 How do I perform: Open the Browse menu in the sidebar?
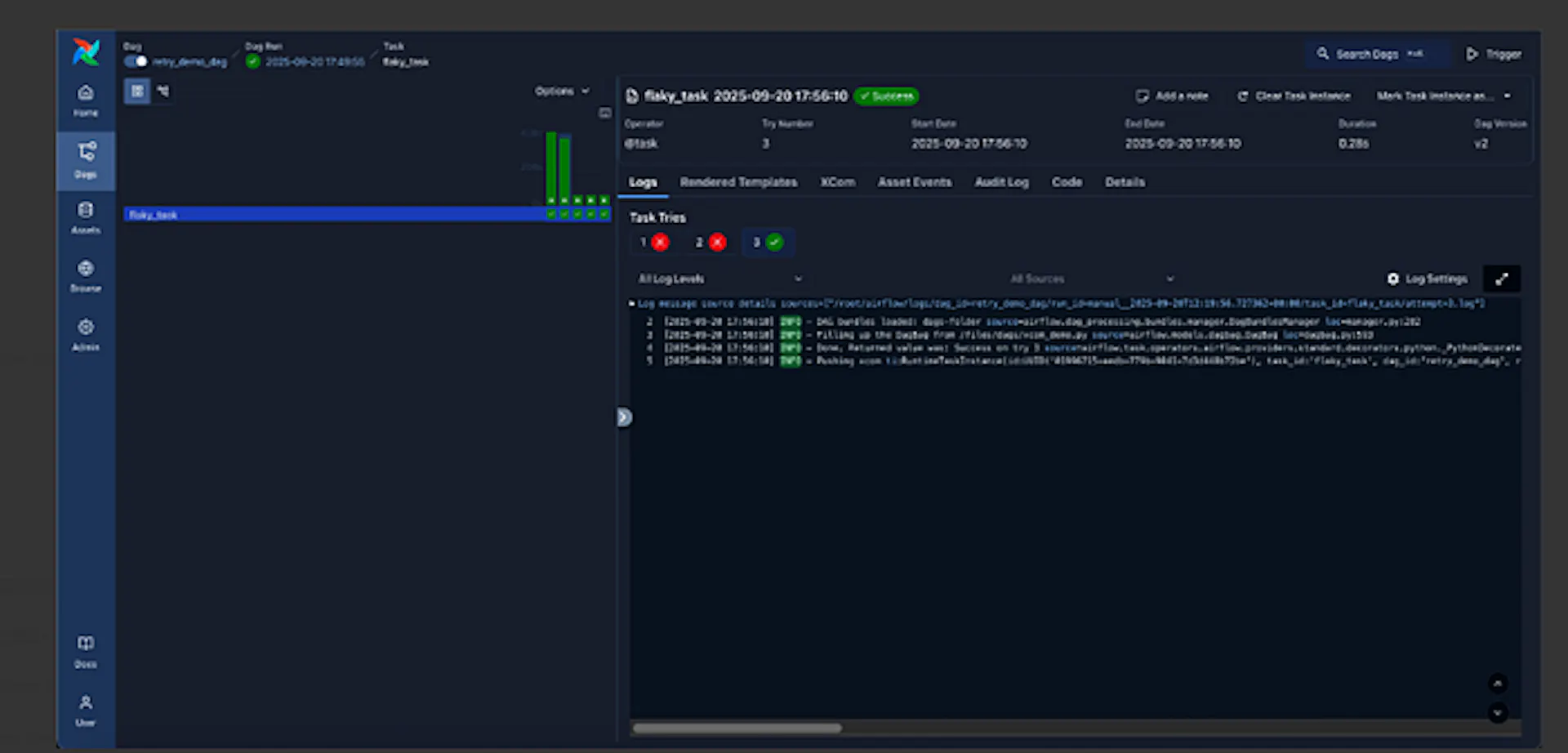[x=86, y=276]
